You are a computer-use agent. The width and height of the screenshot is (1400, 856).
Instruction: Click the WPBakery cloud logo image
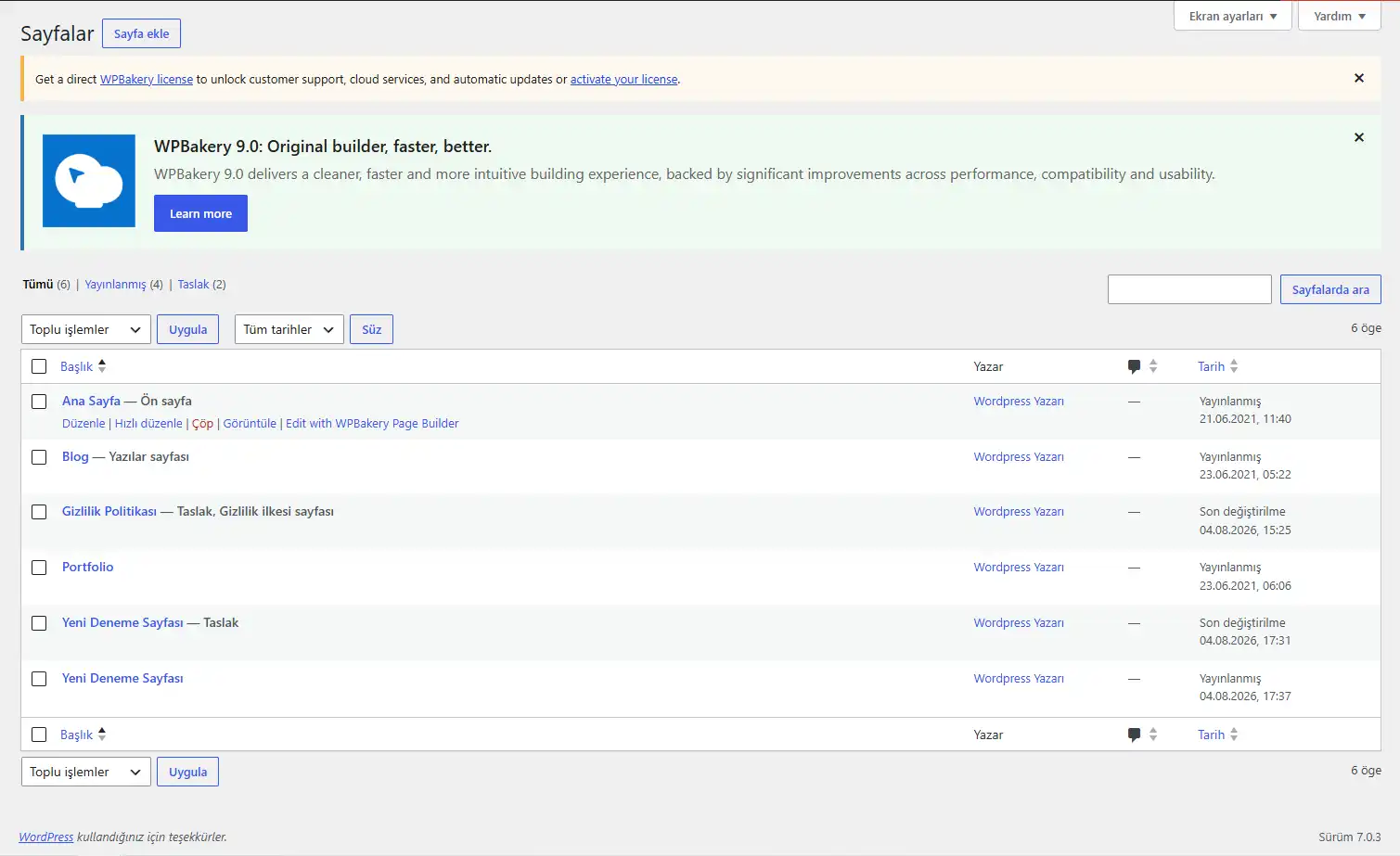[x=89, y=181]
